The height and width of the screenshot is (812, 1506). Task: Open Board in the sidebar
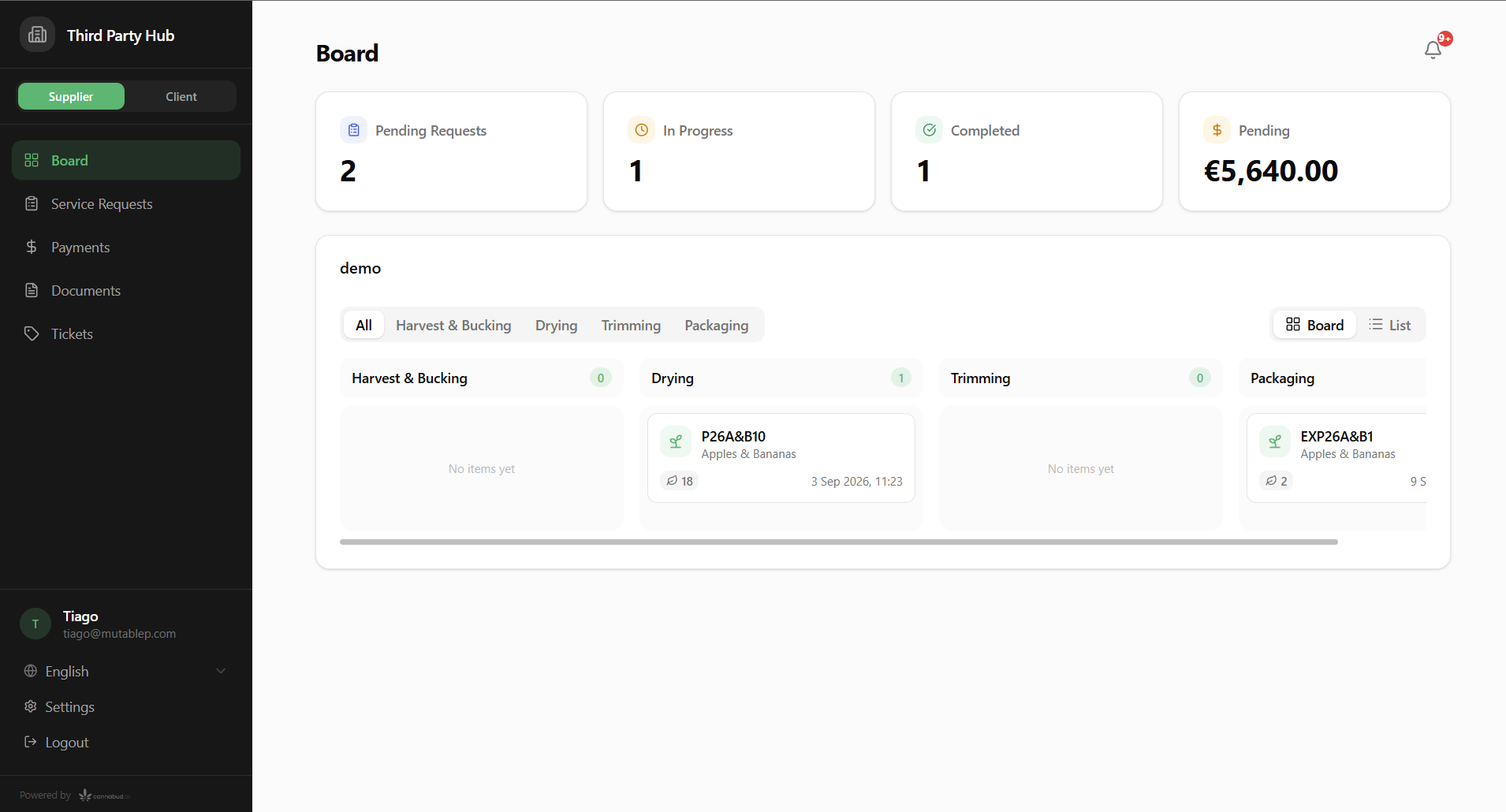tap(126, 160)
